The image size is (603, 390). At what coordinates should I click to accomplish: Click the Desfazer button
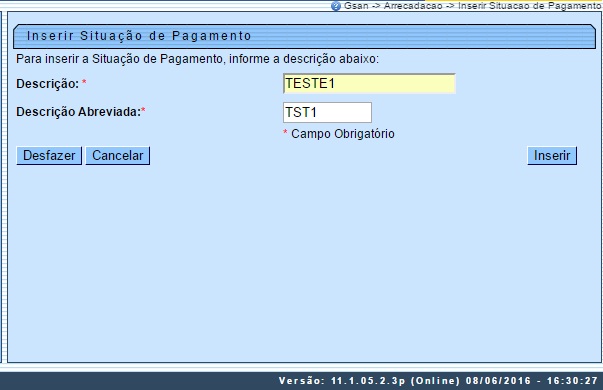tap(49, 156)
